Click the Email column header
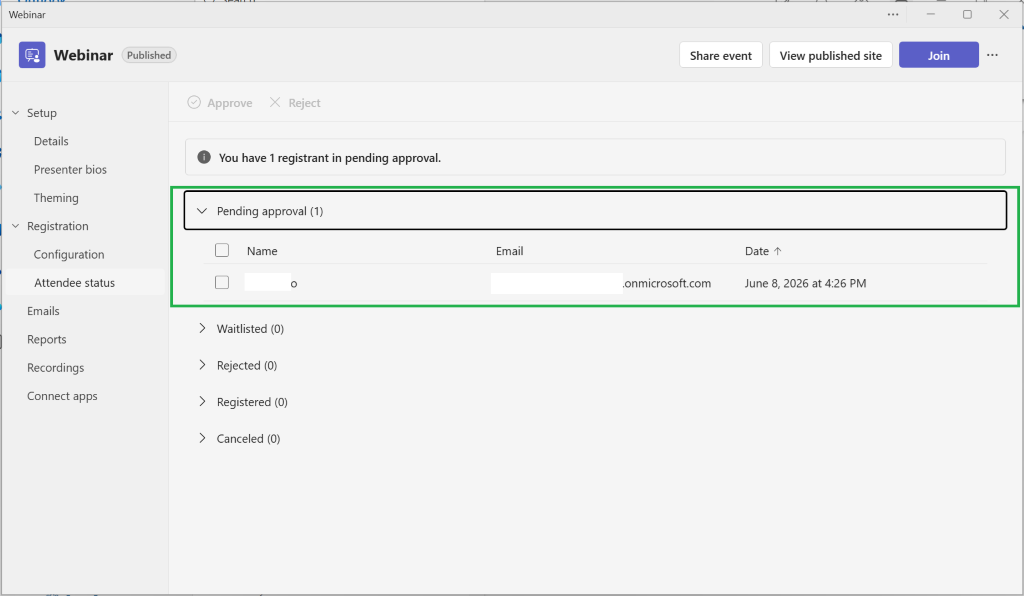Screen dimensions: 1024x596 [x=509, y=251]
